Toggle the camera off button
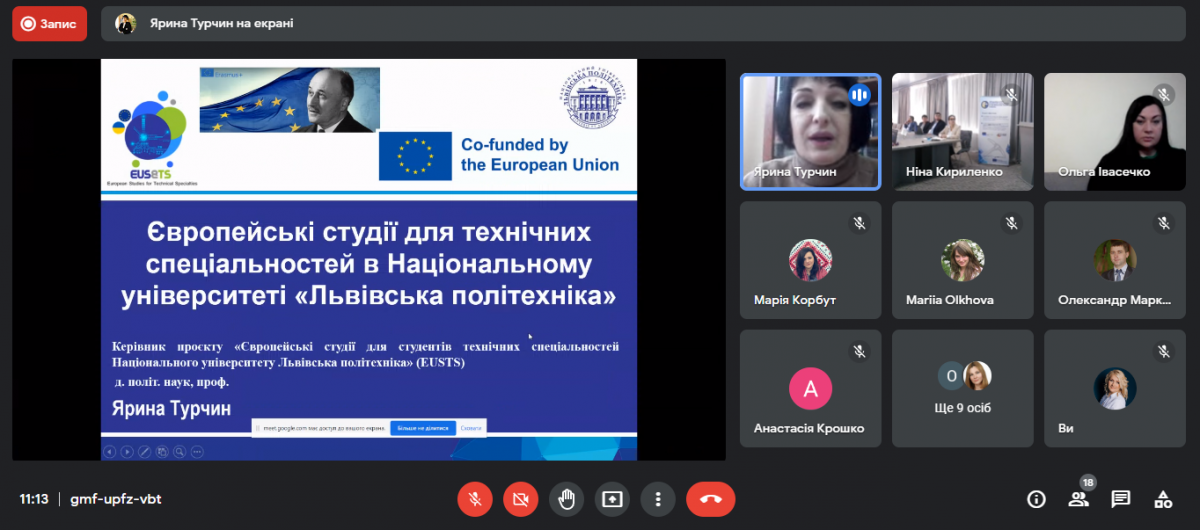 (x=520, y=499)
